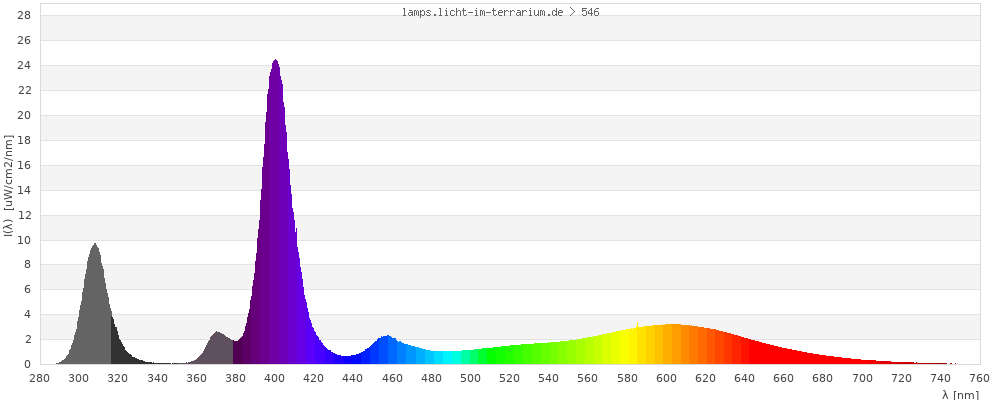Click the 760 tick label on x-axis

pos(979,378)
